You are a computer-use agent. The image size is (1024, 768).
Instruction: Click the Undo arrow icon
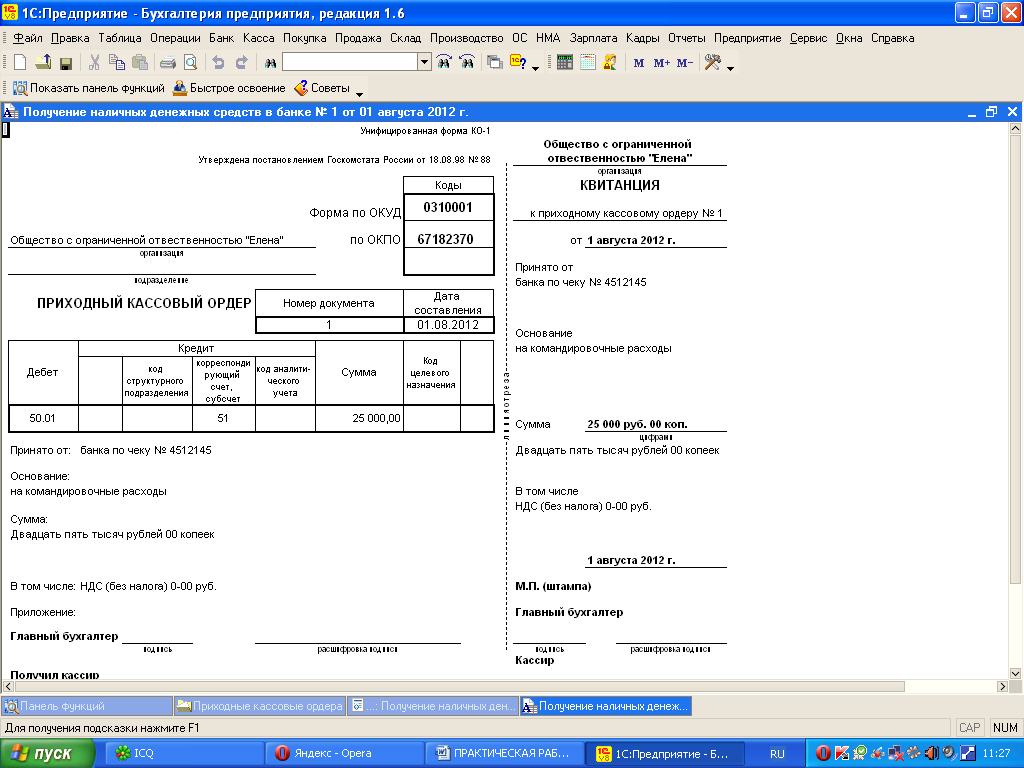[218, 63]
